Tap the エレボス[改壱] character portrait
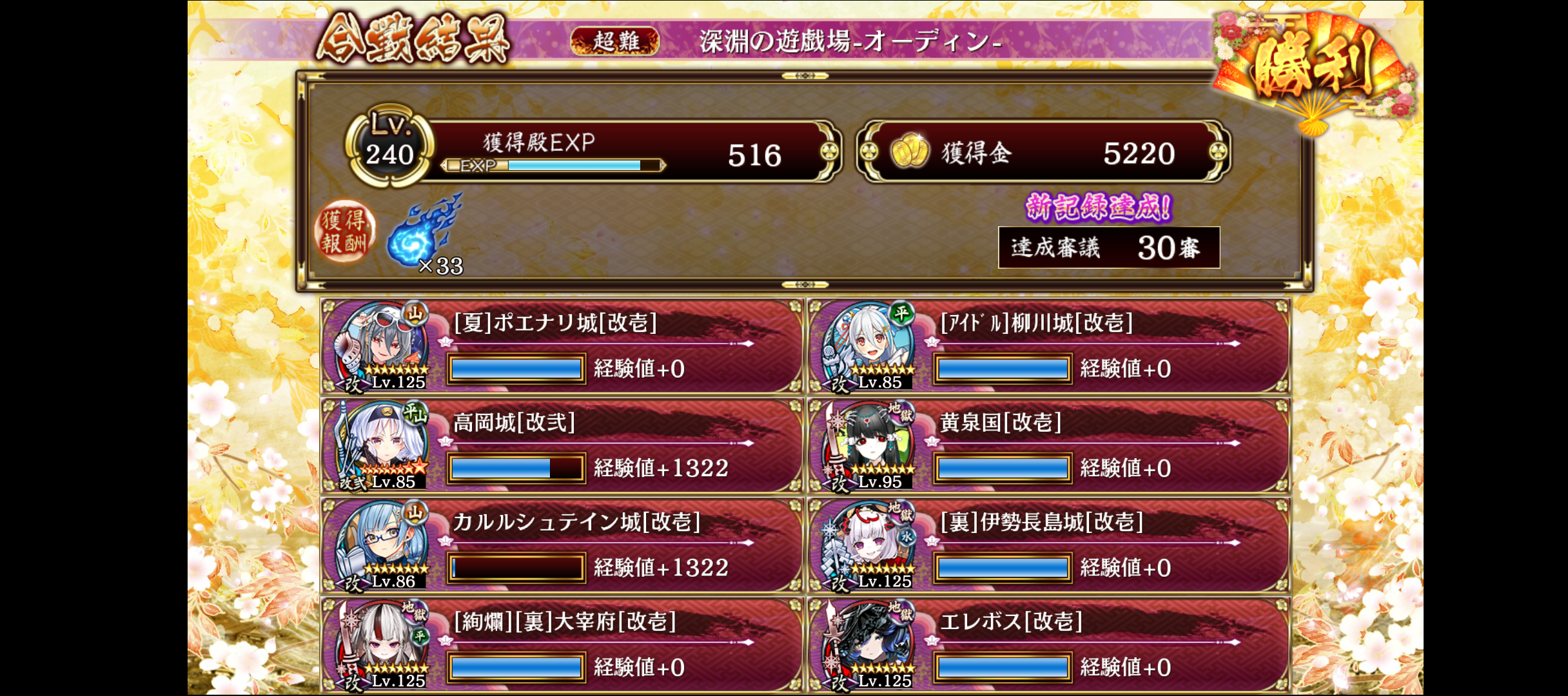This screenshot has width=1568, height=696. [x=869, y=645]
